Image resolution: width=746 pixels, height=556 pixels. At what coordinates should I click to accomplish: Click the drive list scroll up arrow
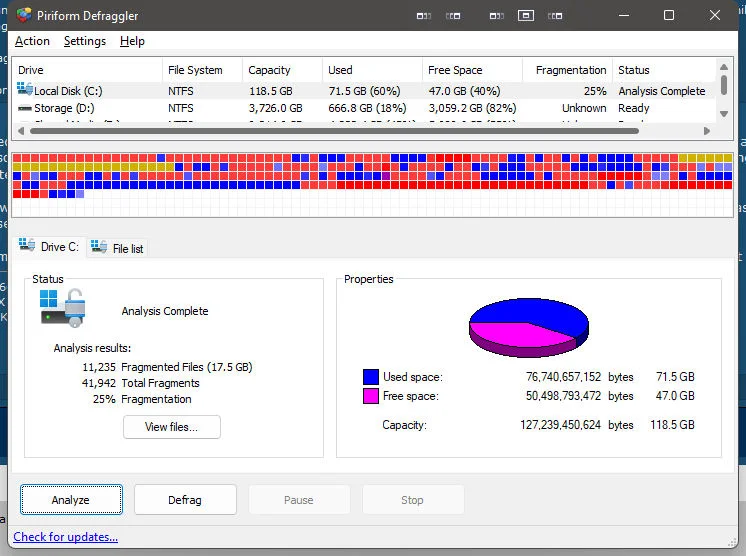tap(724, 67)
